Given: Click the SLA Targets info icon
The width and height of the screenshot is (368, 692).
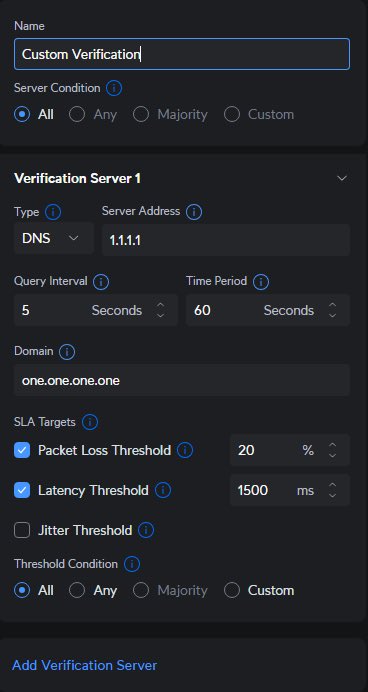Looking at the screenshot, I should tap(90, 422).
